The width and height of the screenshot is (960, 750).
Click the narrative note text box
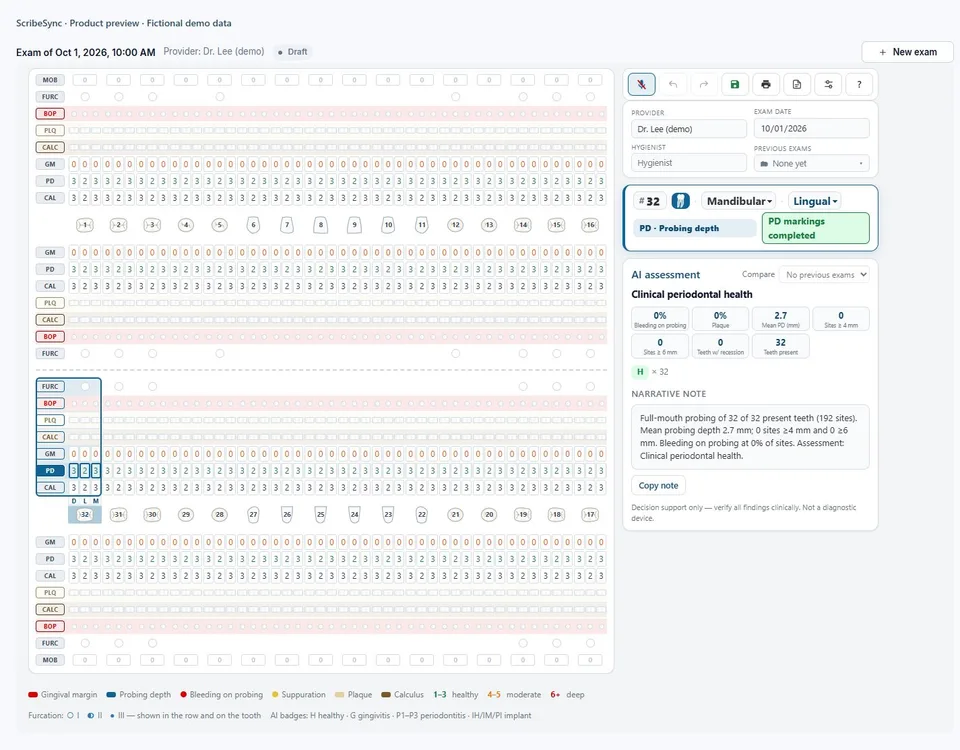pos(750,437)
